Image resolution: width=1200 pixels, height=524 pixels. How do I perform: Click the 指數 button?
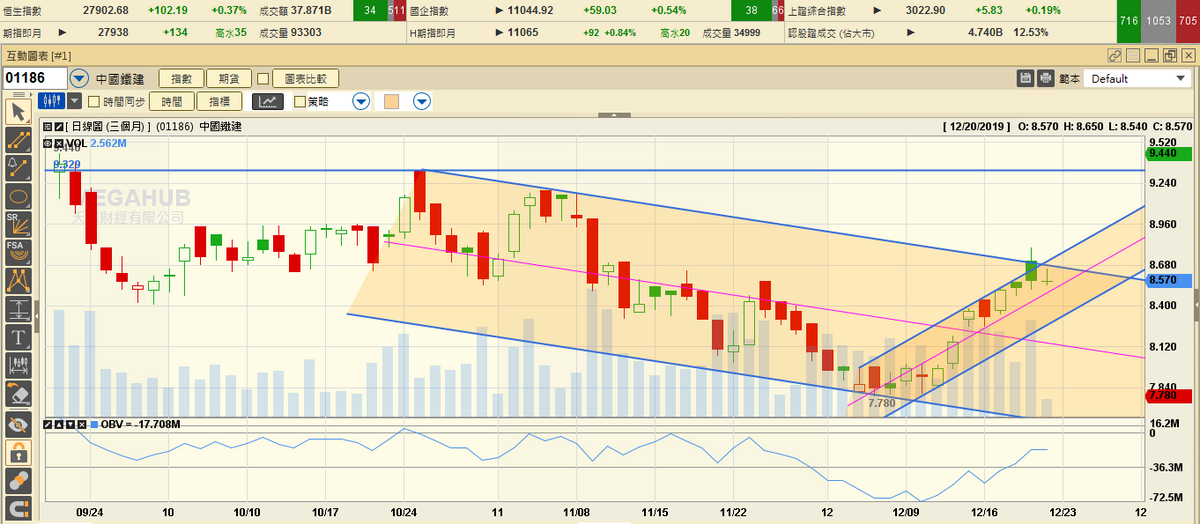[x=181, y=78]
